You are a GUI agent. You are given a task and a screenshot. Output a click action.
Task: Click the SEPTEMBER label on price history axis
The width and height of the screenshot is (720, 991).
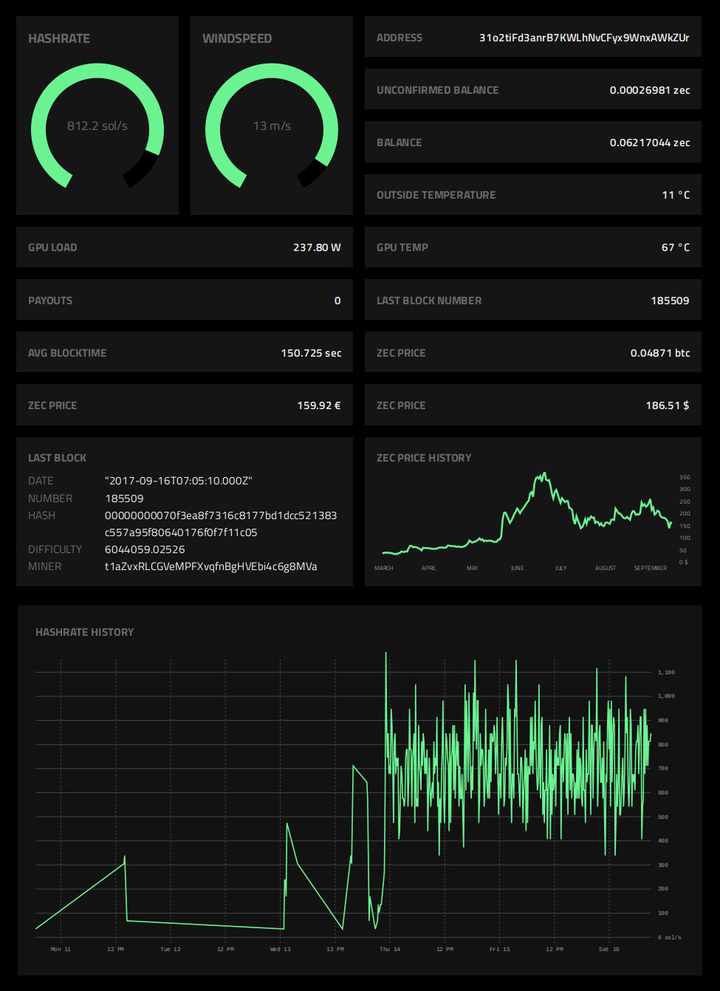(650, 568)
